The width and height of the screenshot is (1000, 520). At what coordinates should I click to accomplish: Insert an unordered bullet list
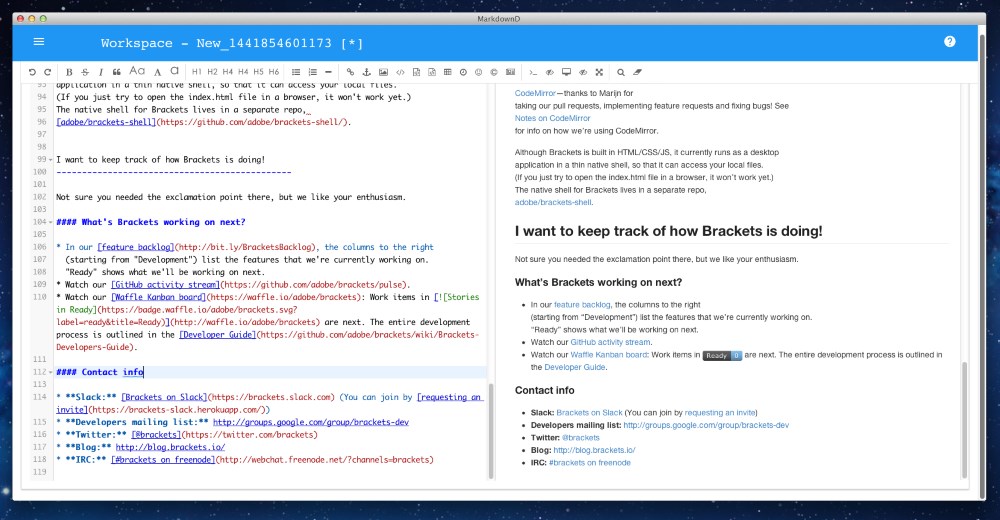(296, 72)
